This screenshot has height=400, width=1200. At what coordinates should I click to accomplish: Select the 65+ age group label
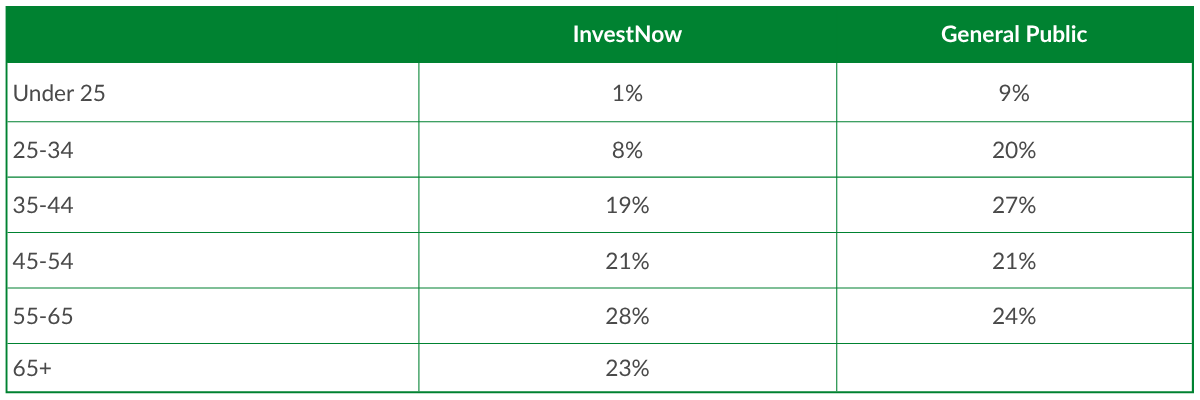click(32, 368)
